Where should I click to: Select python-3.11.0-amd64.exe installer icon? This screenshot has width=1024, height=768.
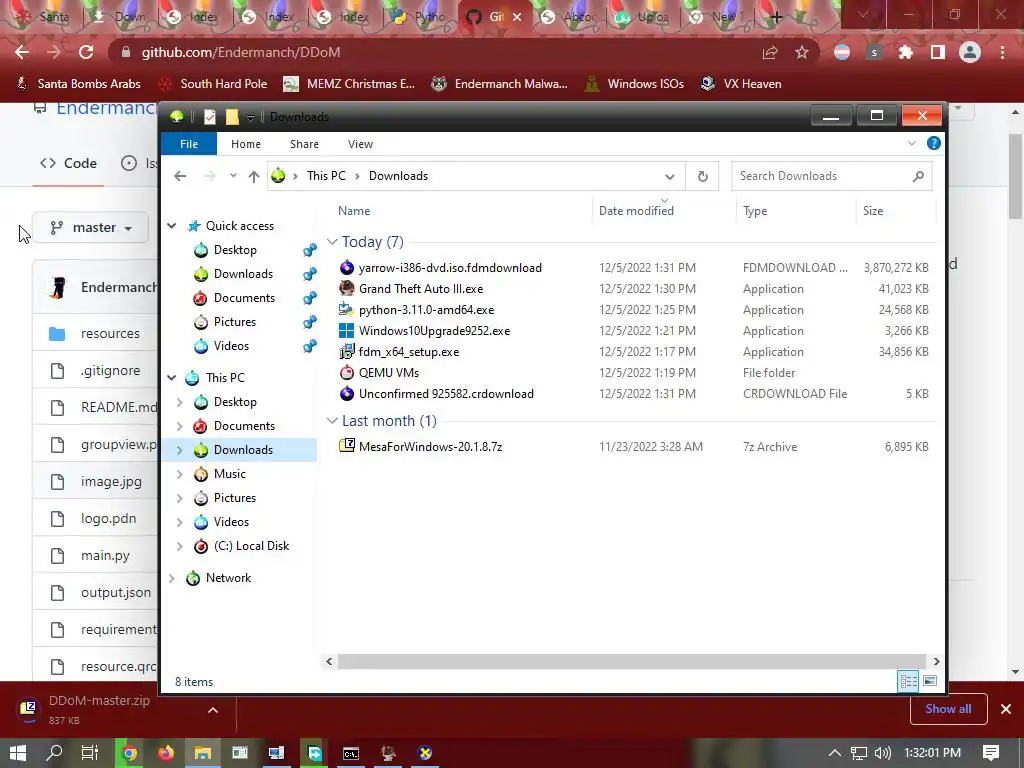click(347, 309)
